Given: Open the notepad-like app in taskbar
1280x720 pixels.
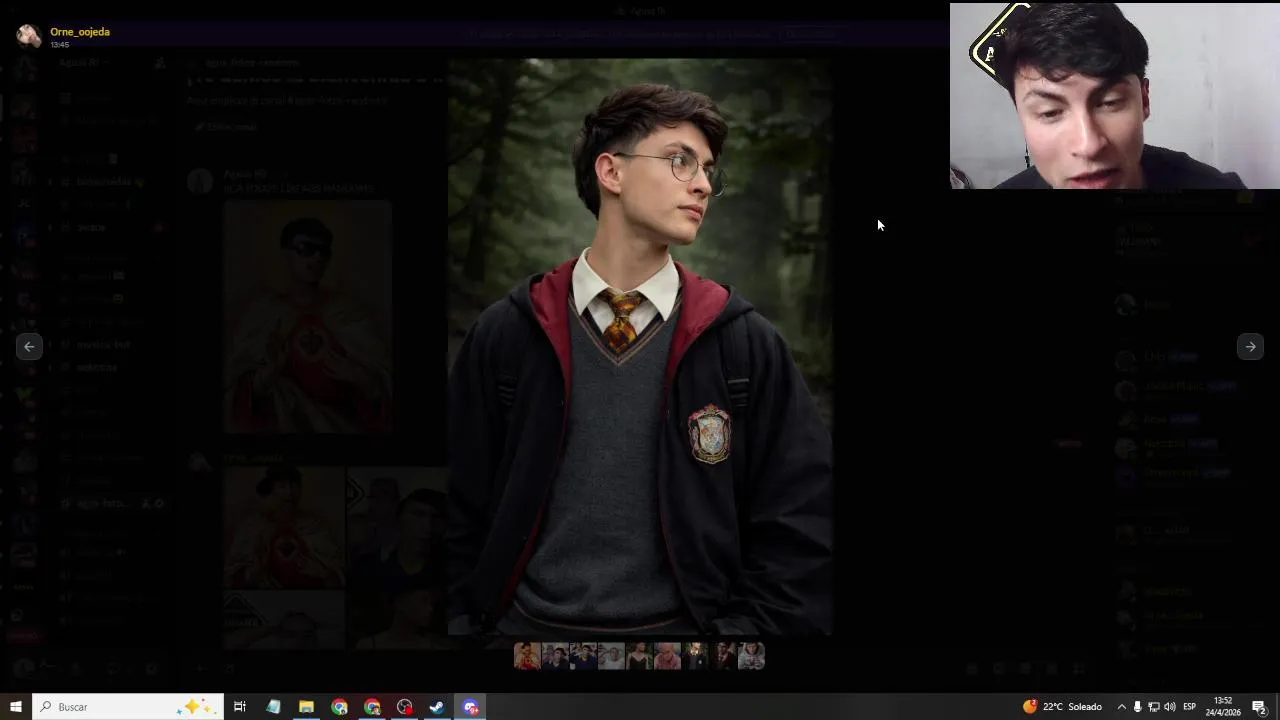Looking at the screenshot, I should [273, 707].
